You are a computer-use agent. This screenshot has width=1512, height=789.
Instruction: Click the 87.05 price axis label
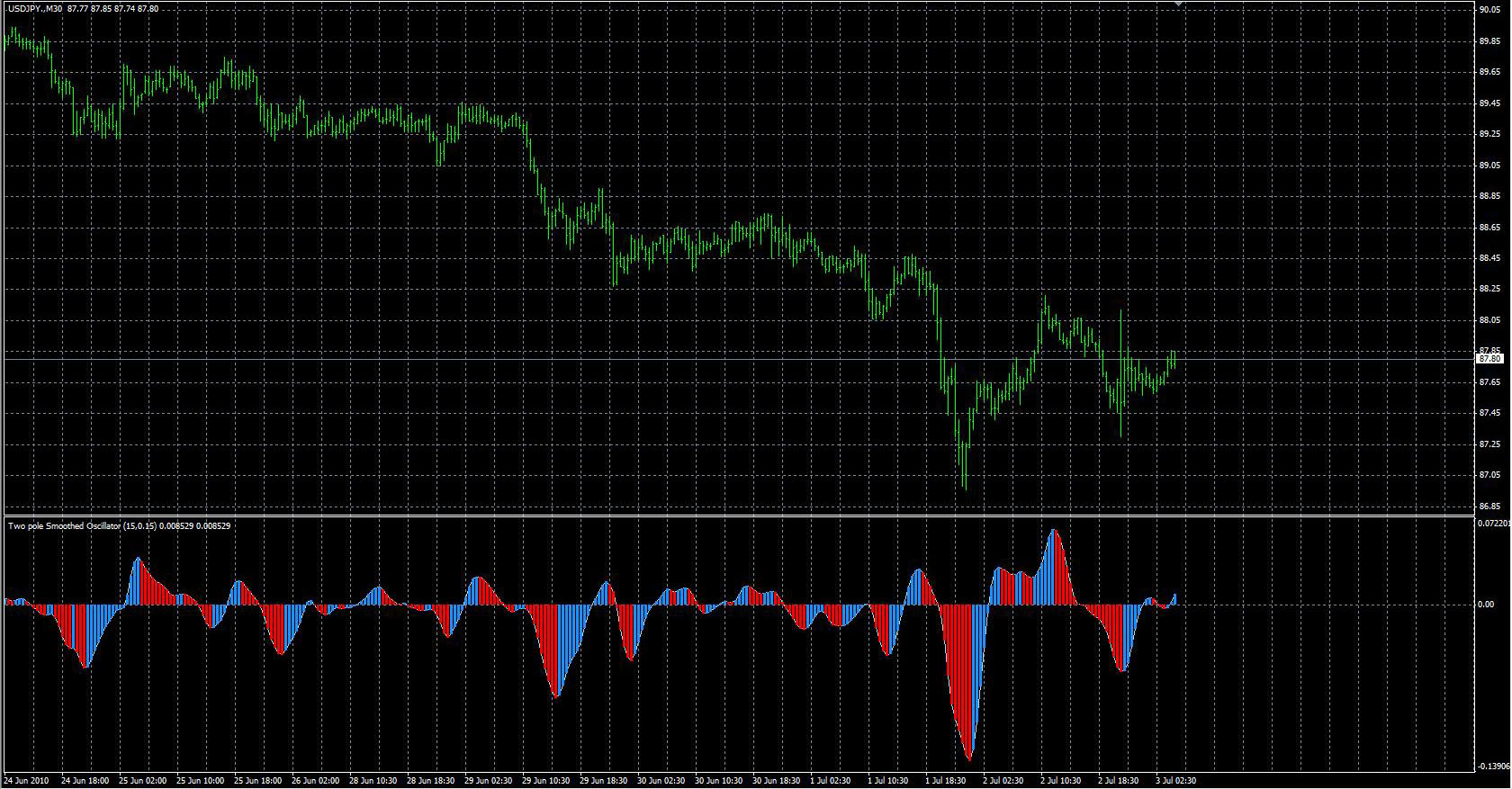(1489, 475)
